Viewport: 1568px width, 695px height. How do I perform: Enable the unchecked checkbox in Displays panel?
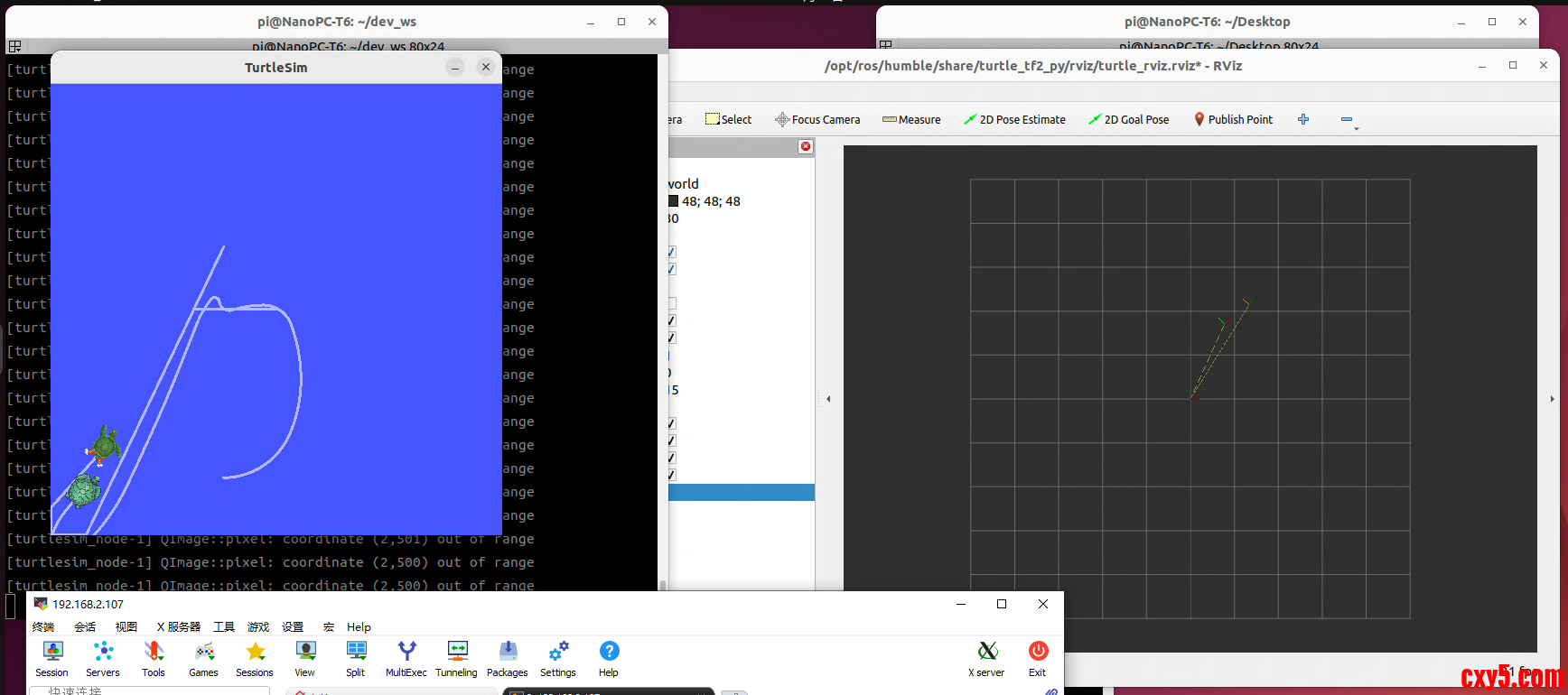coord(672,303)
